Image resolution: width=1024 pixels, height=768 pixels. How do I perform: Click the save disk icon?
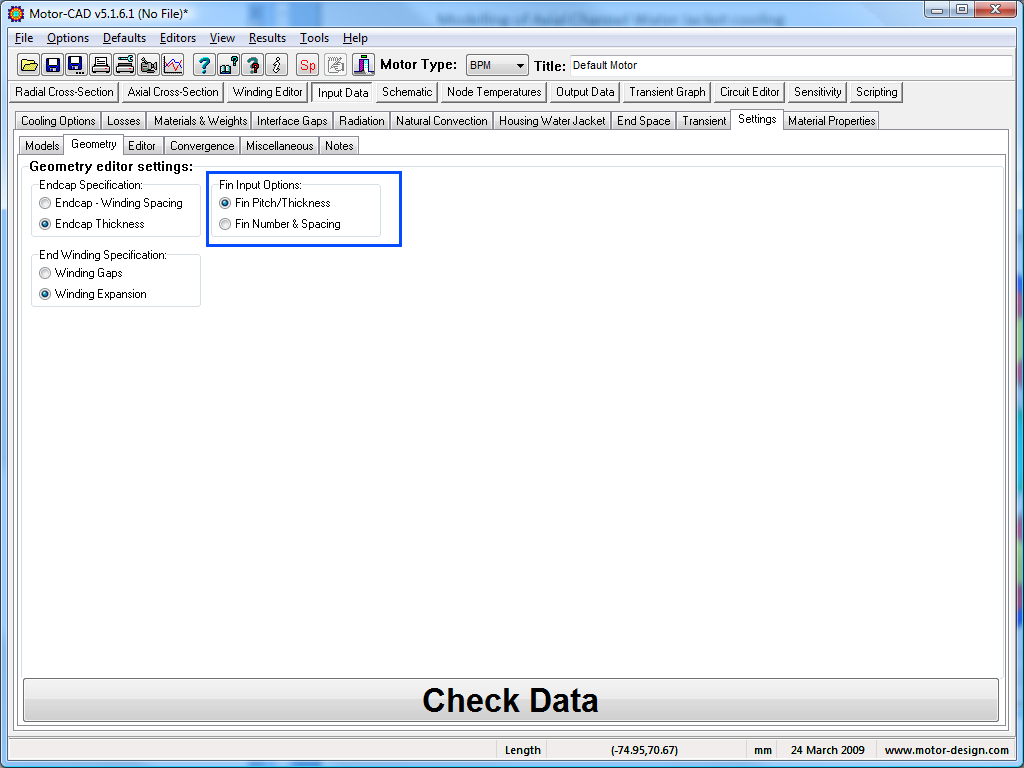tap(53, 65)
